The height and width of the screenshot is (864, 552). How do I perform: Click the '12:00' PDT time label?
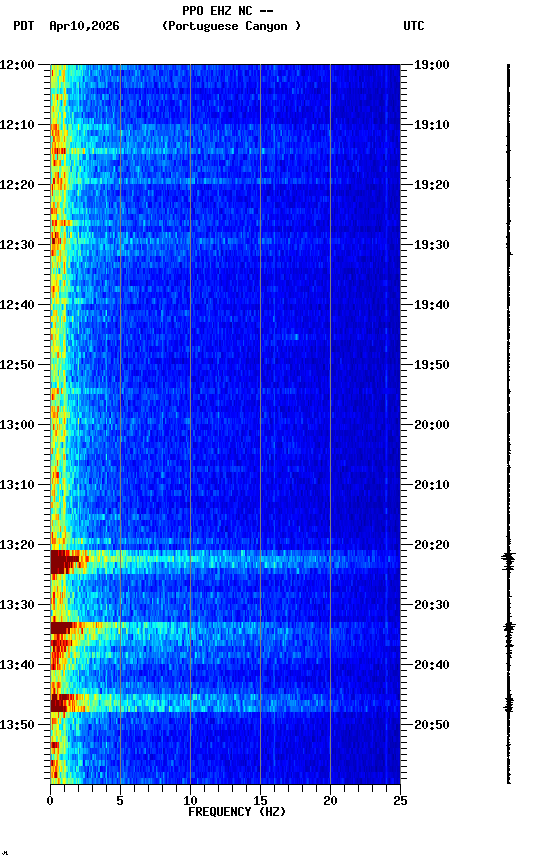click(x=17, y=65)
